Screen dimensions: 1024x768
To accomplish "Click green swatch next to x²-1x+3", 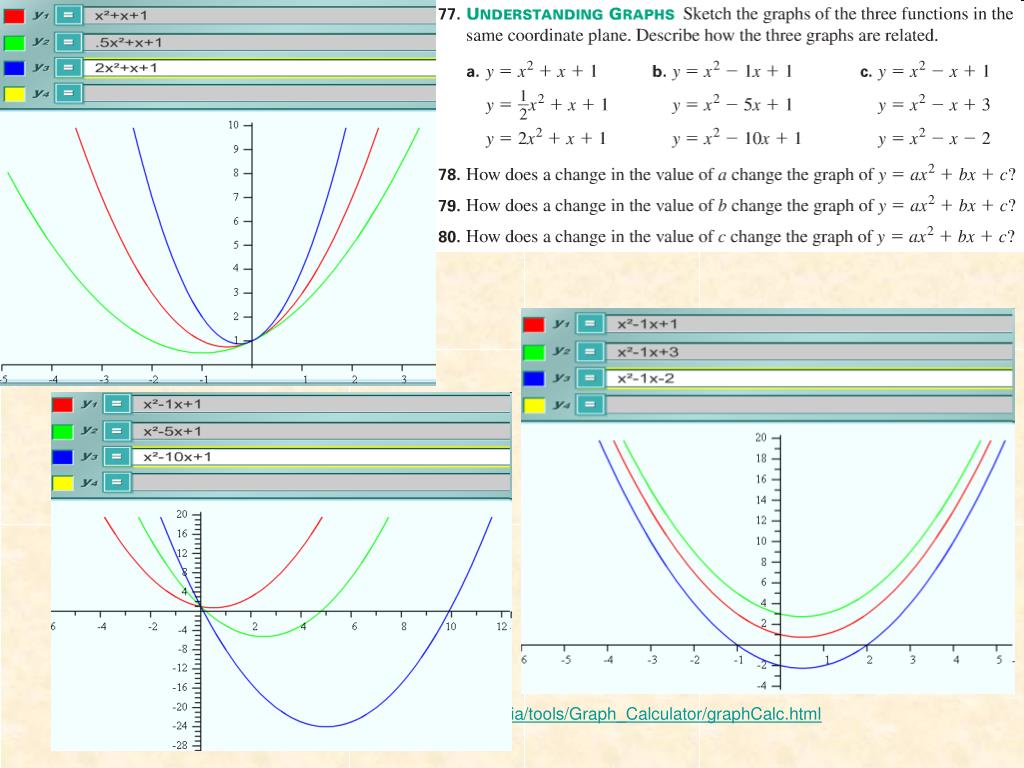I will pyautogui.click(x=534, y=352).
